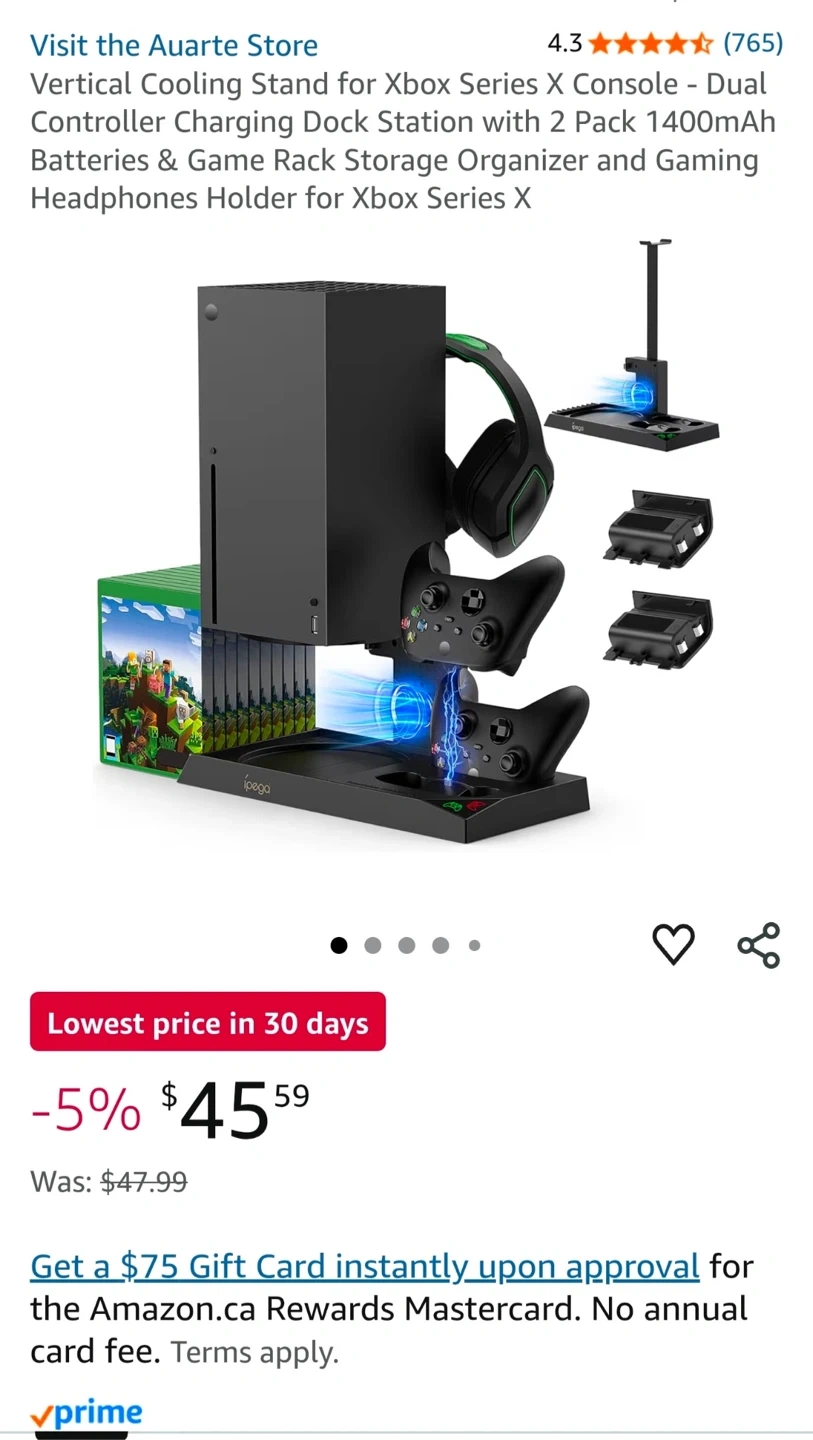Select the first image carousel dot
Image resolution: width=813 pixels, height=1440 pixels.
pos(339,945)
